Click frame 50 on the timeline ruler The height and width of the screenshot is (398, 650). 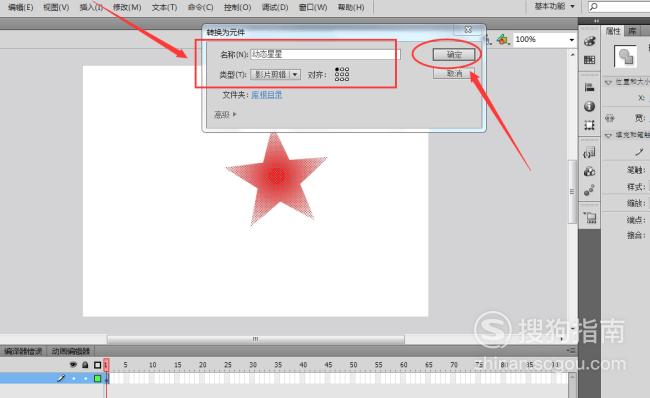tap(353, 365)
